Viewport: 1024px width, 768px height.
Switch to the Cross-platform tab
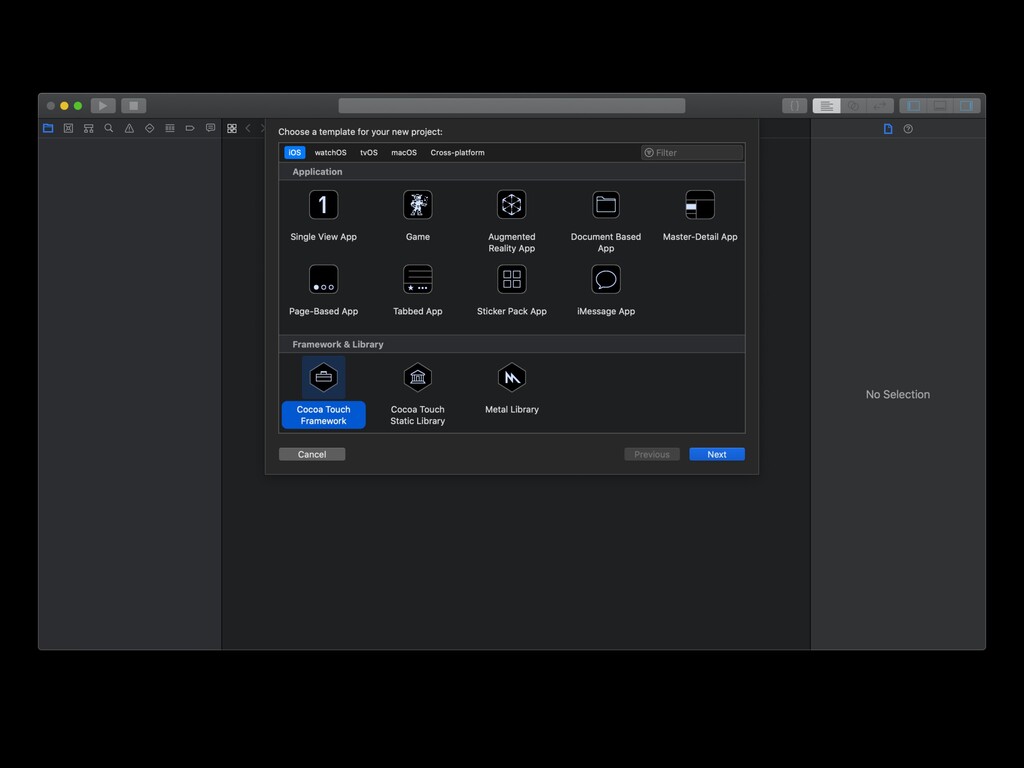(x=457, y=152)
